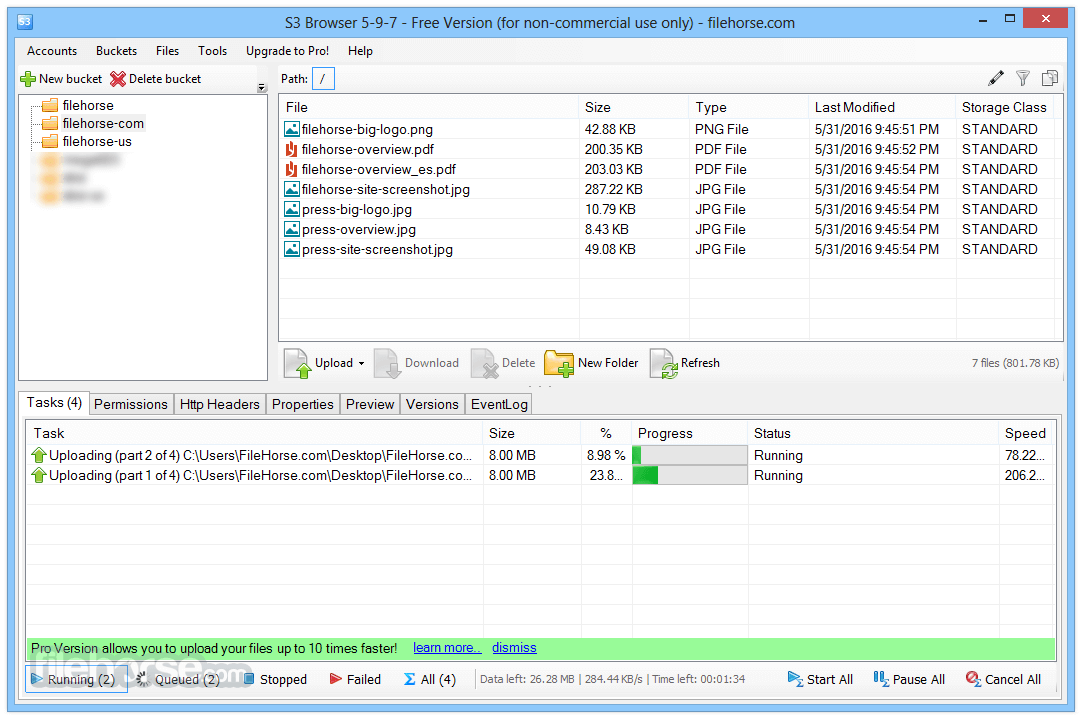This screenshot has width=1082, height=718.
Task: Click the pencil edit path icon
Action: (x=995, y=79)
